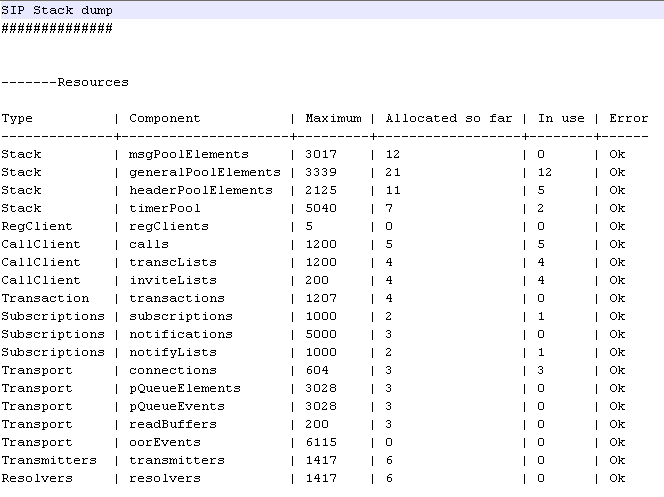Click the 'Component' column header
This screenshot has height=497, width=664.
click(x=164, y=119)
